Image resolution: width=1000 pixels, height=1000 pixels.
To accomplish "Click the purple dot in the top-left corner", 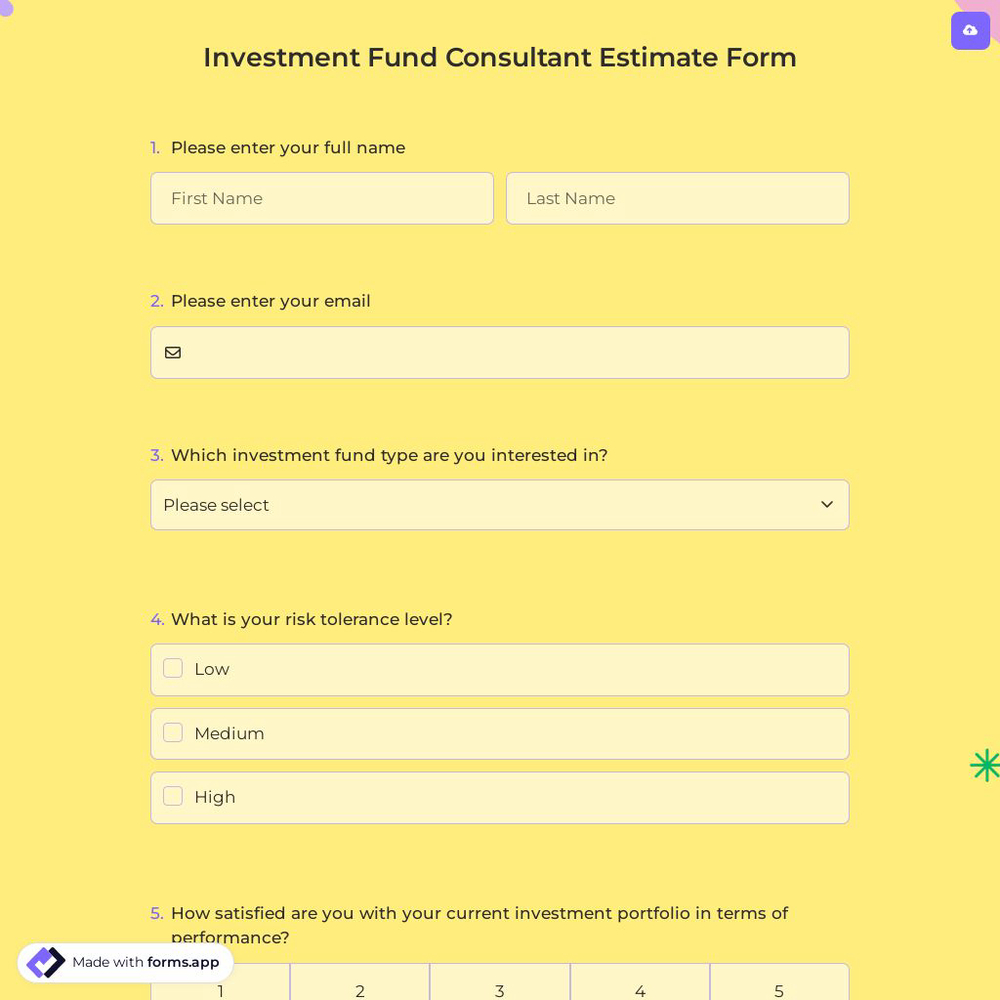I will click(x=5, y=8).
